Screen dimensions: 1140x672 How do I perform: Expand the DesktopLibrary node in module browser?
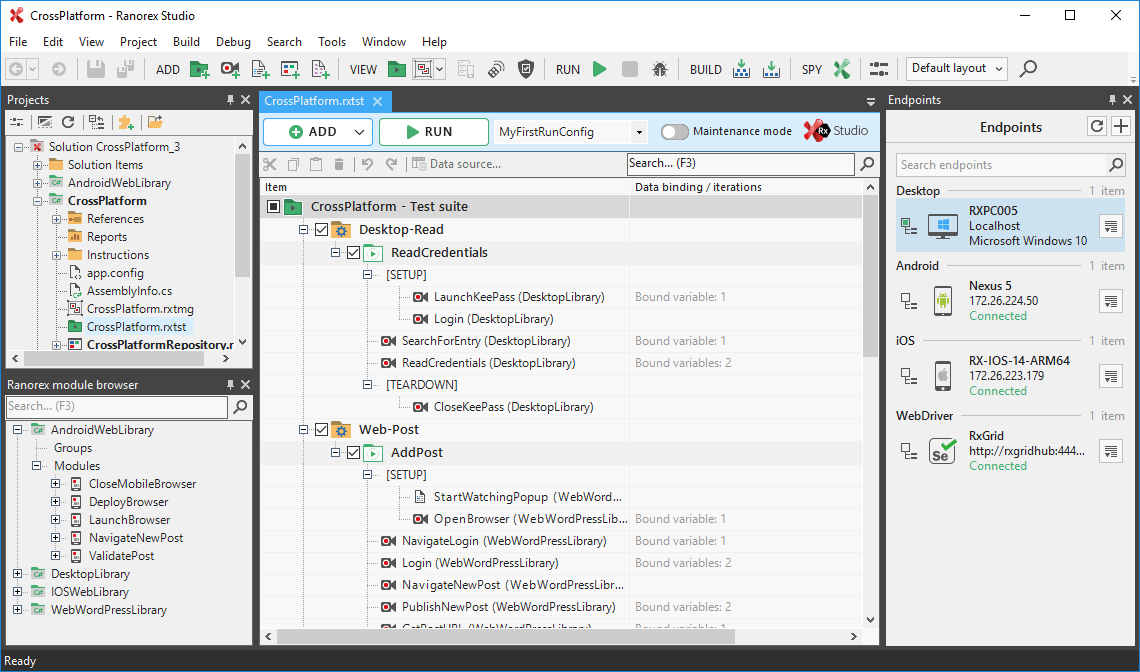[18, 574]
